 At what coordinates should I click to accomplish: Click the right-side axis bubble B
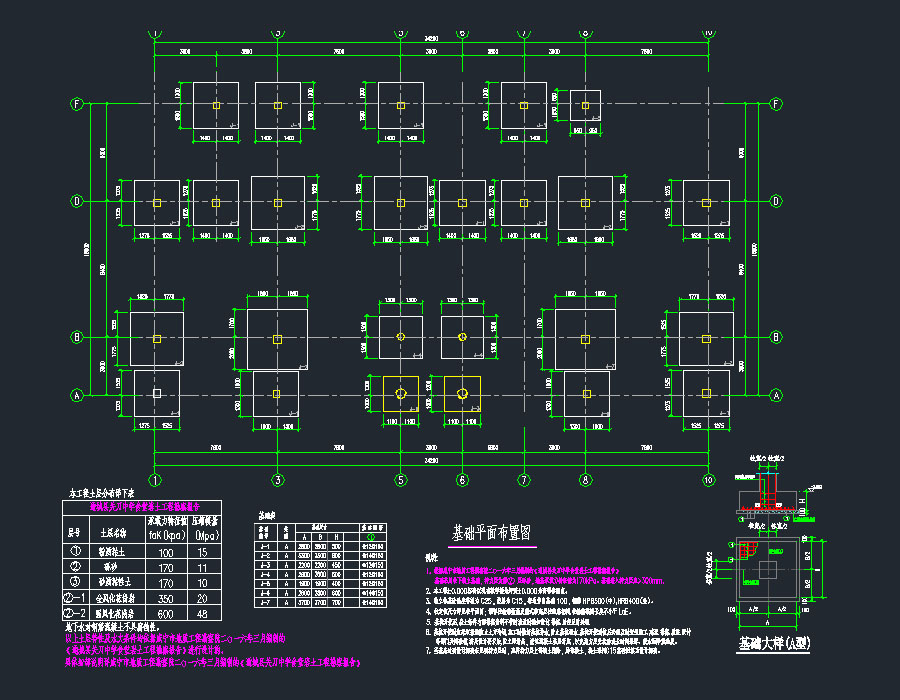click(776, 337)
